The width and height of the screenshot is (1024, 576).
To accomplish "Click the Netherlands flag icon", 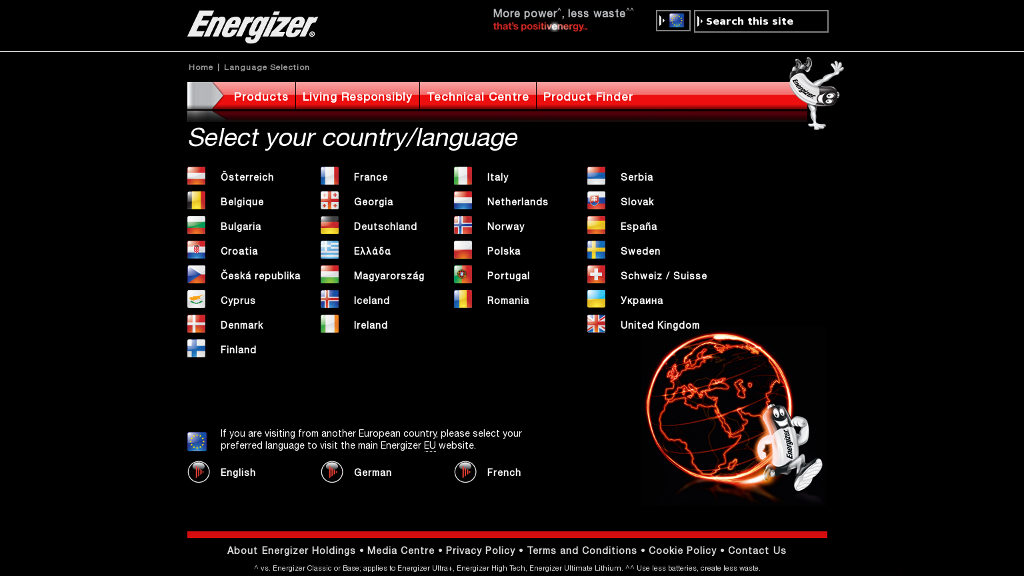I will 463,201.
